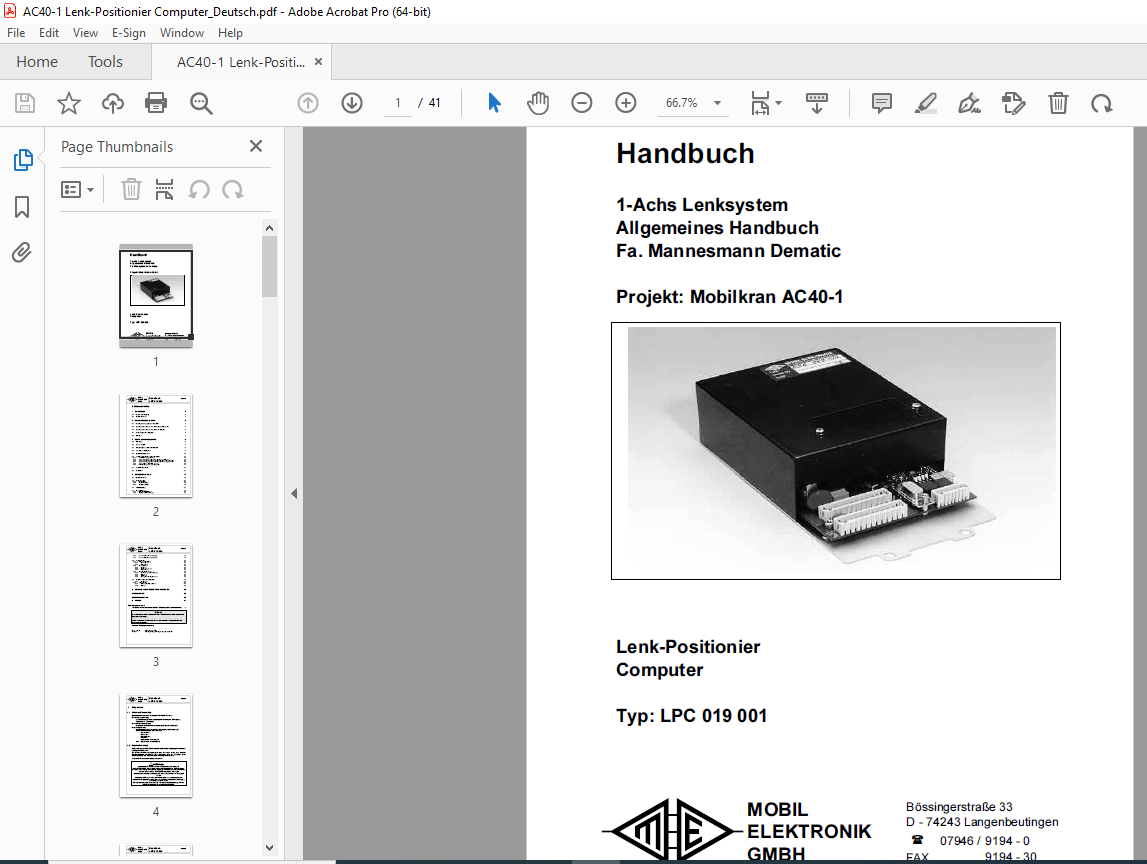1147x864 pixels.
Task: Close the AC40-1 document tab
Action: point(318,62)
